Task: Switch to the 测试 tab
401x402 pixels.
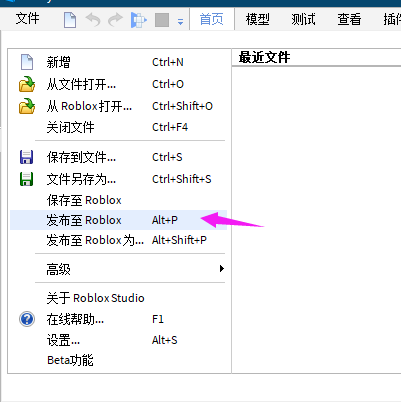Action: (303, 19)
